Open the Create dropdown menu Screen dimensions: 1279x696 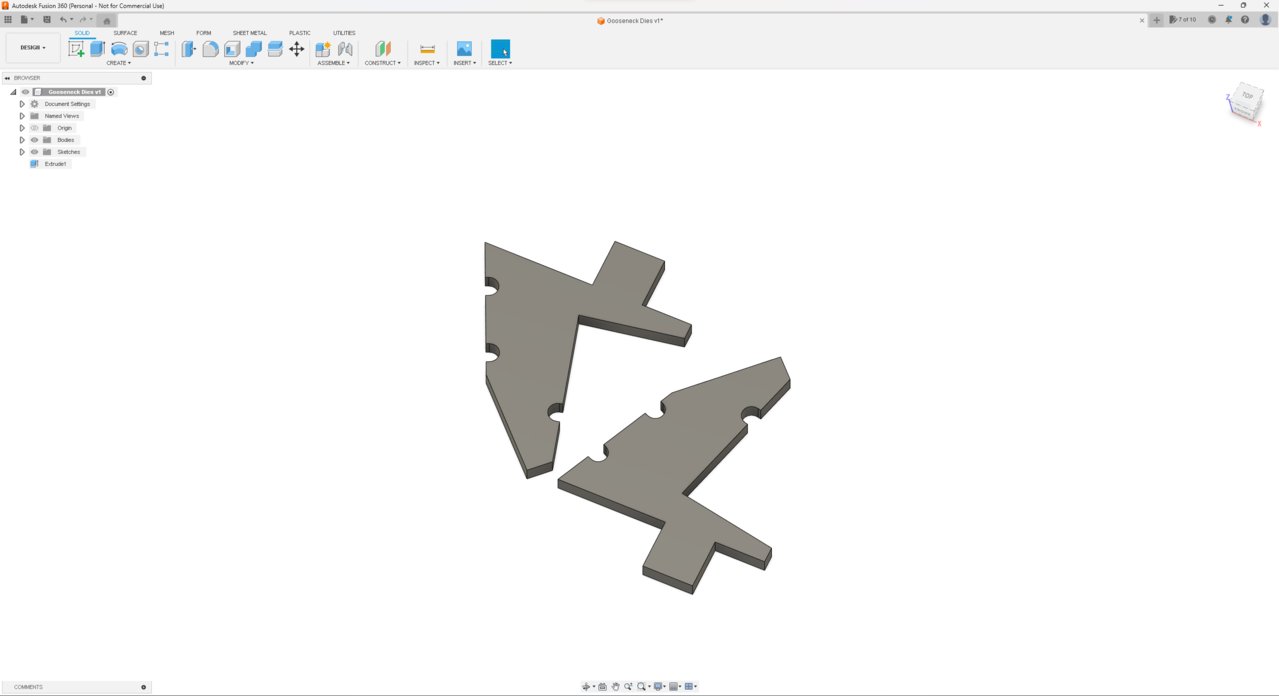[118, 63]
